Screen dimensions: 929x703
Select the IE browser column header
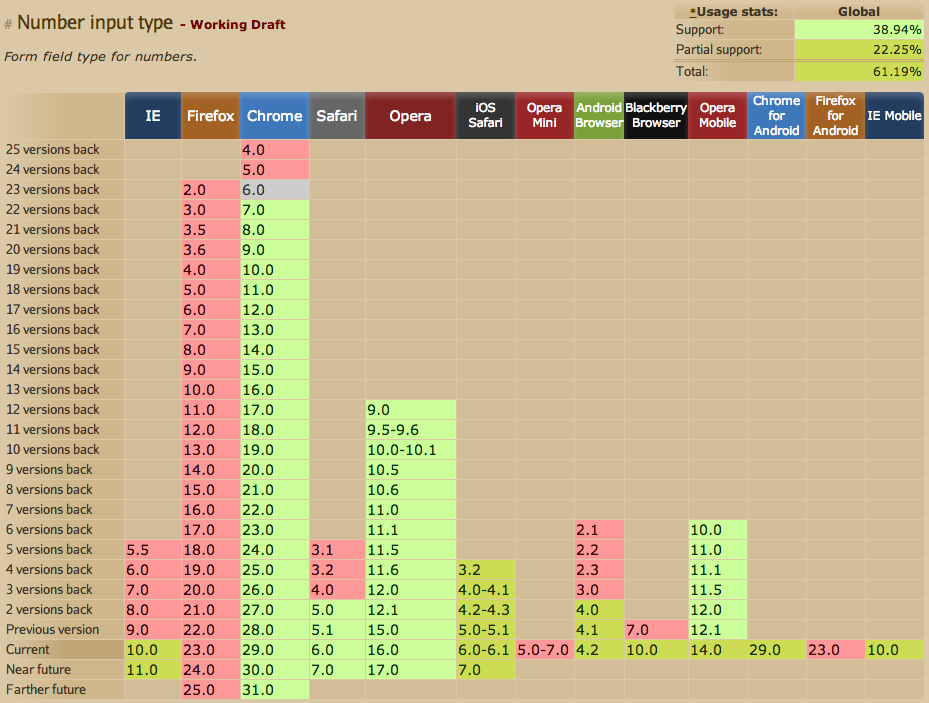point(152,116)
